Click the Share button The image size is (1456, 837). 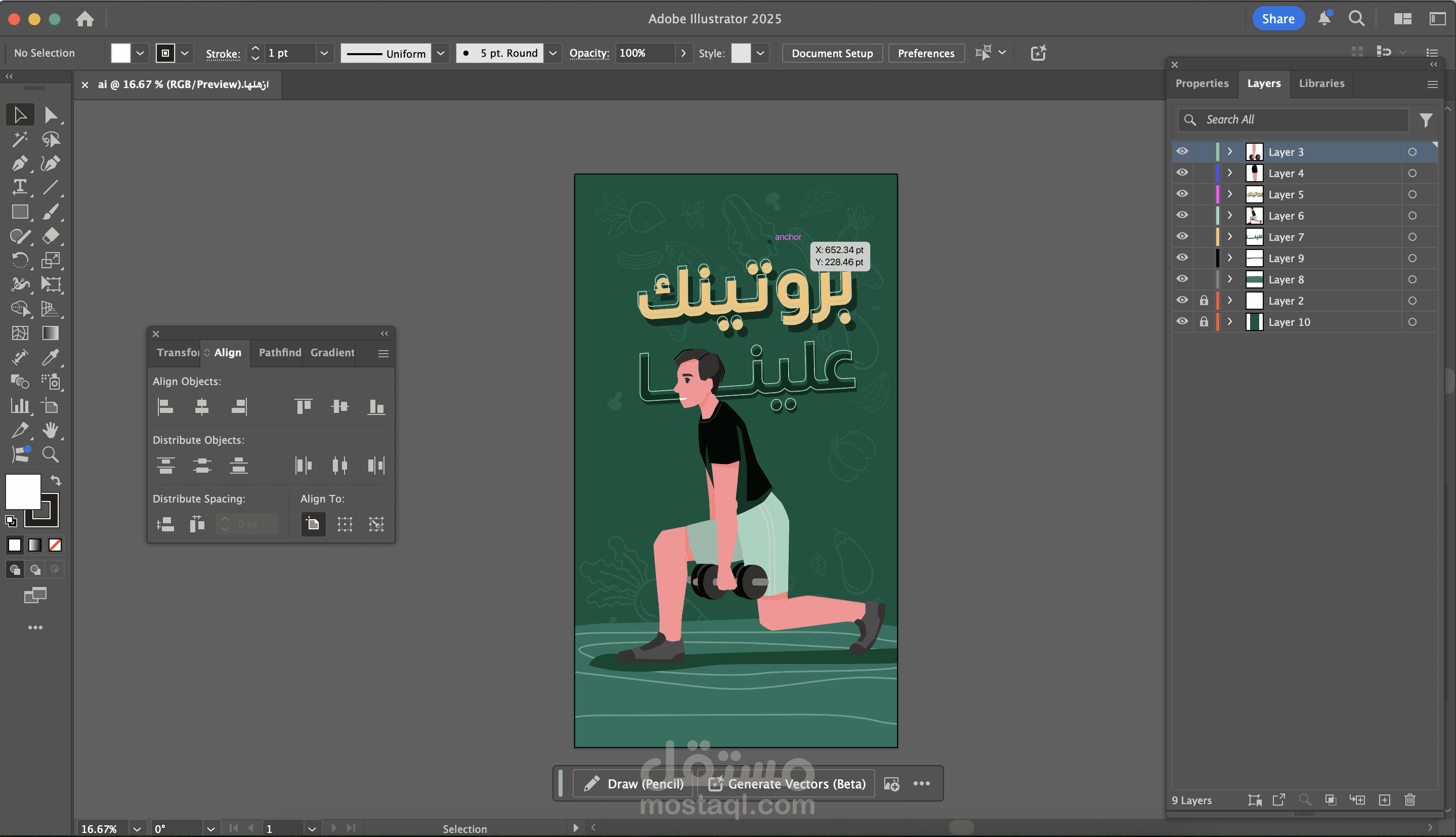(1278, 18)
